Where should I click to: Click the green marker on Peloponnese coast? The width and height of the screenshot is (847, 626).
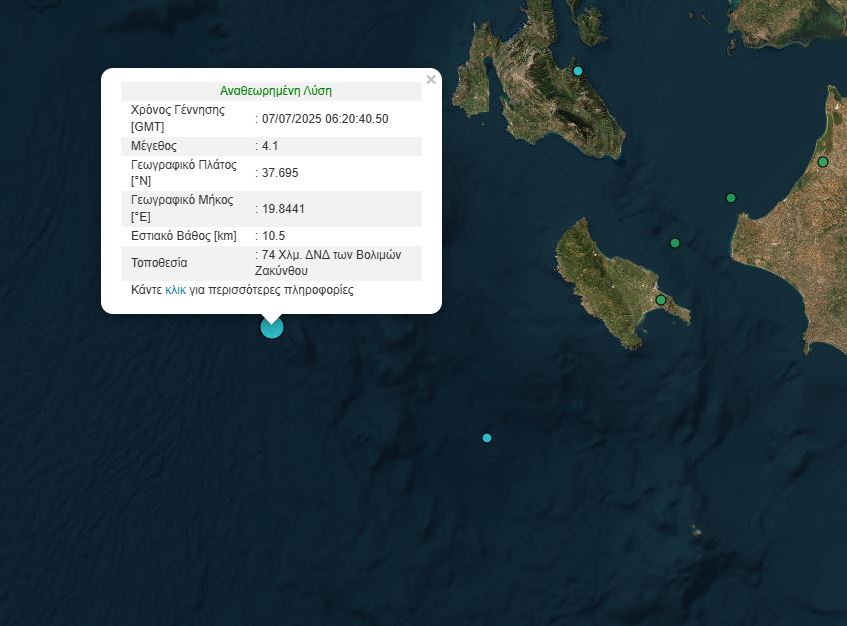pos(823,162)
